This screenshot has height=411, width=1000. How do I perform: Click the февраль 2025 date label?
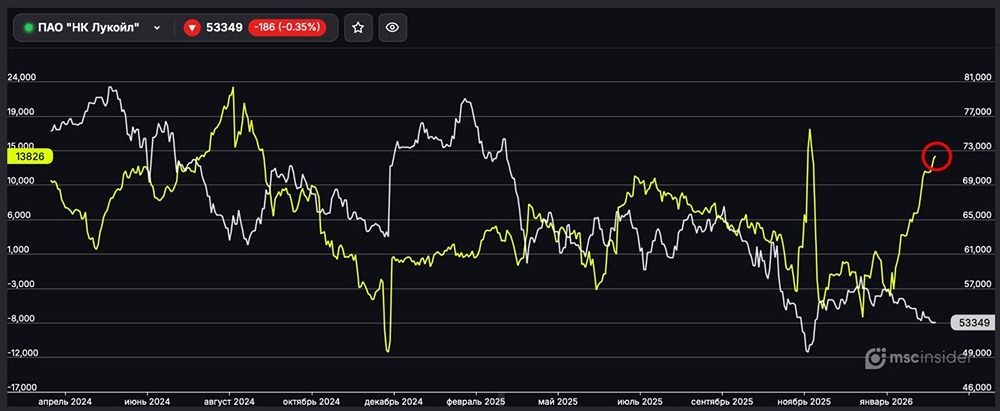[x=476, y=402]
